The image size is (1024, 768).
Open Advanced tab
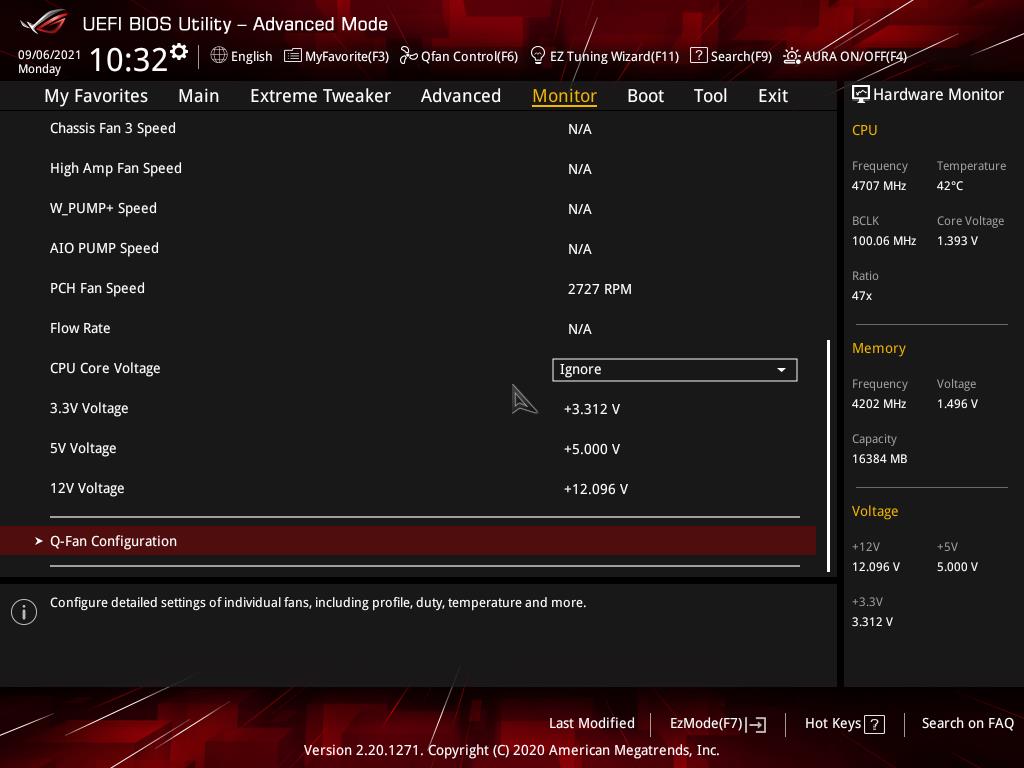pos(460,95)
